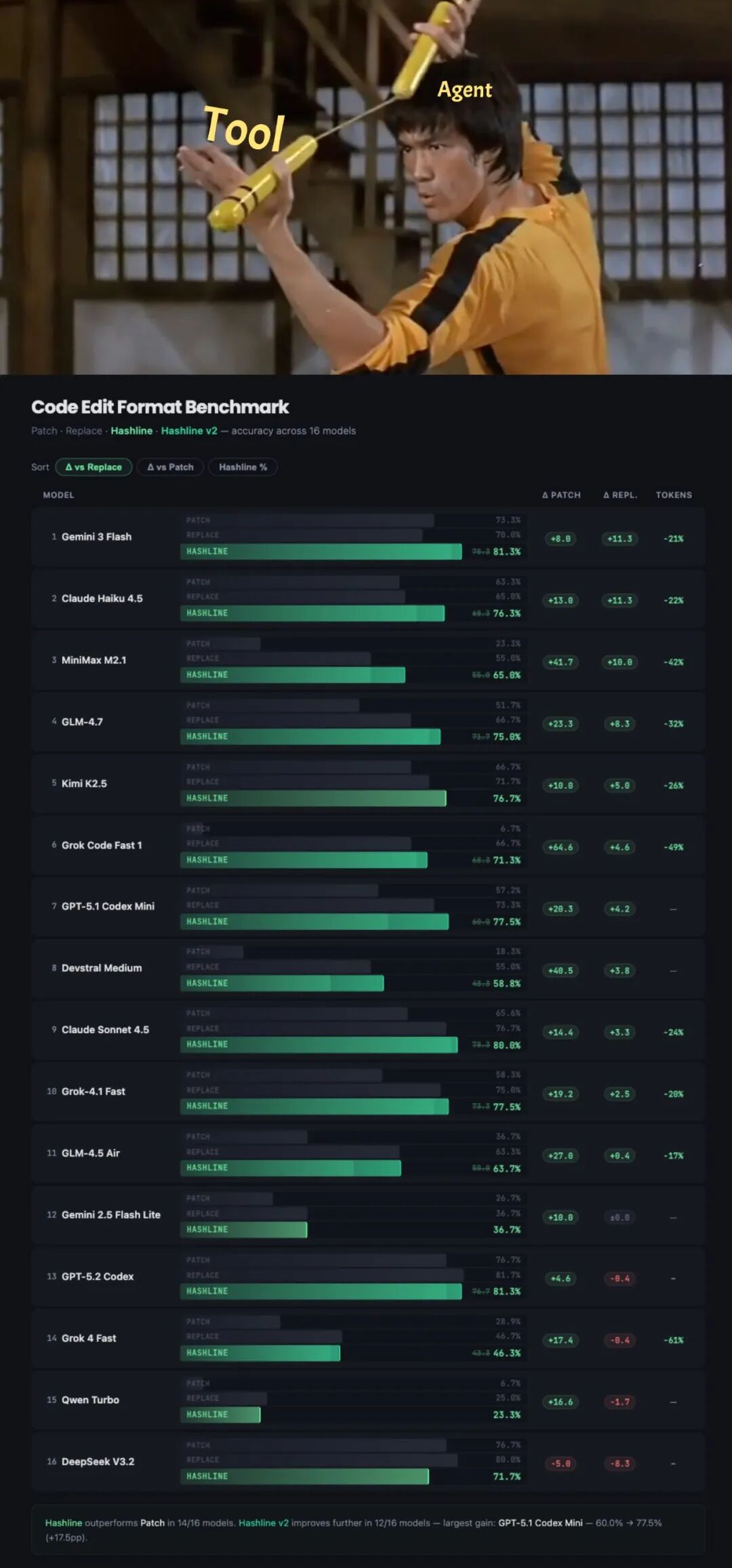The height and width of the screenshot is (1568, 732).
Task: Click the Hashline v2 legend label
Action: (x=189, y=430)
